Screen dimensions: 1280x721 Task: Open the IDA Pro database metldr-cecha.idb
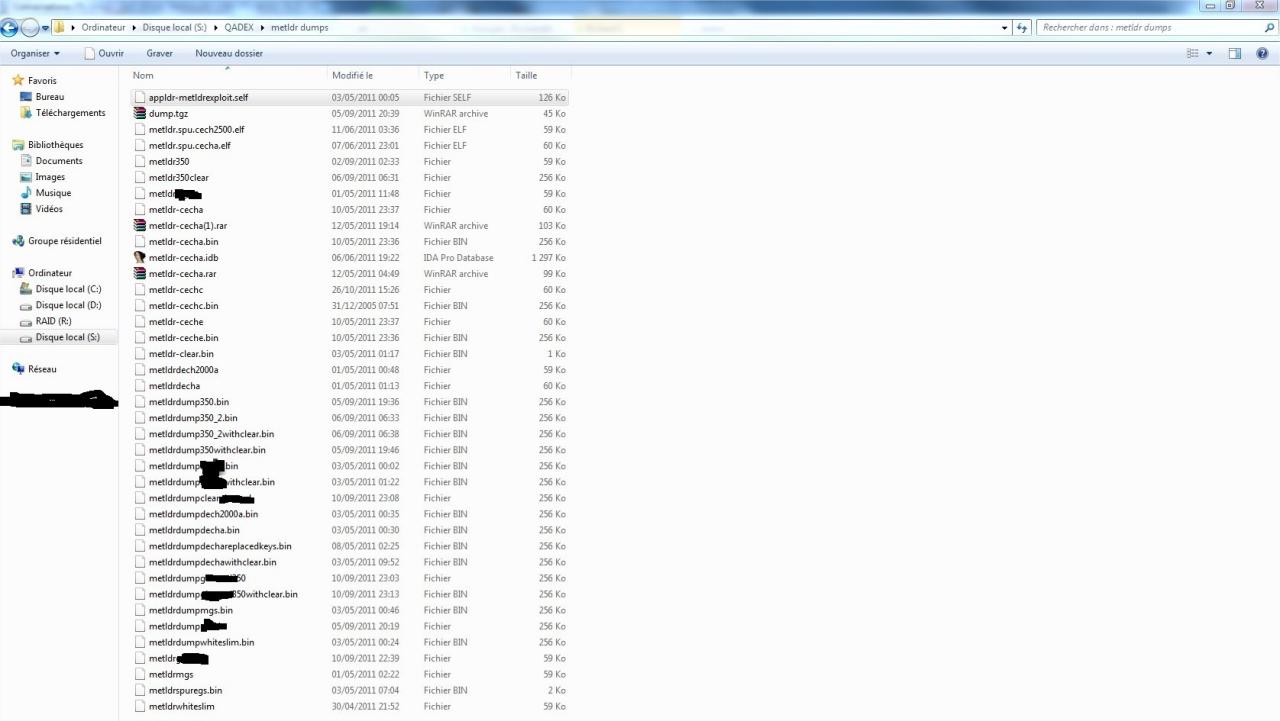pyautogui.click(x=183, y=258)
